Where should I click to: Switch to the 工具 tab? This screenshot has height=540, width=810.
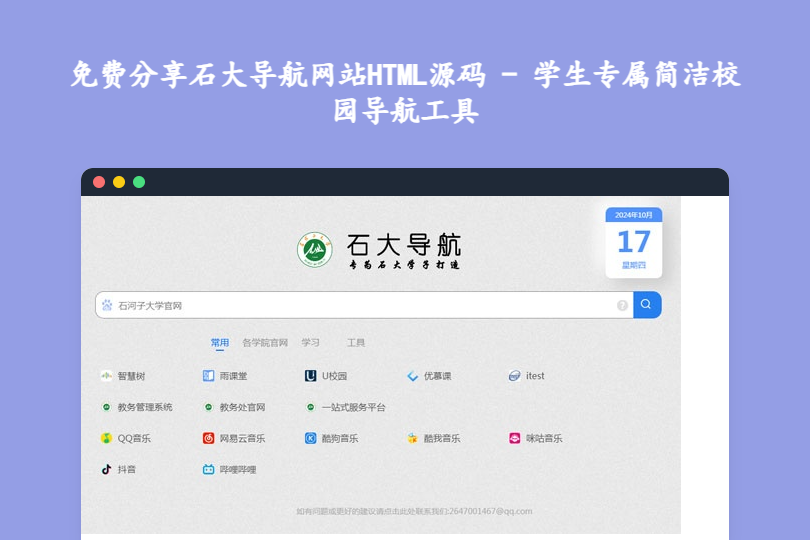[x=356, y=343]
